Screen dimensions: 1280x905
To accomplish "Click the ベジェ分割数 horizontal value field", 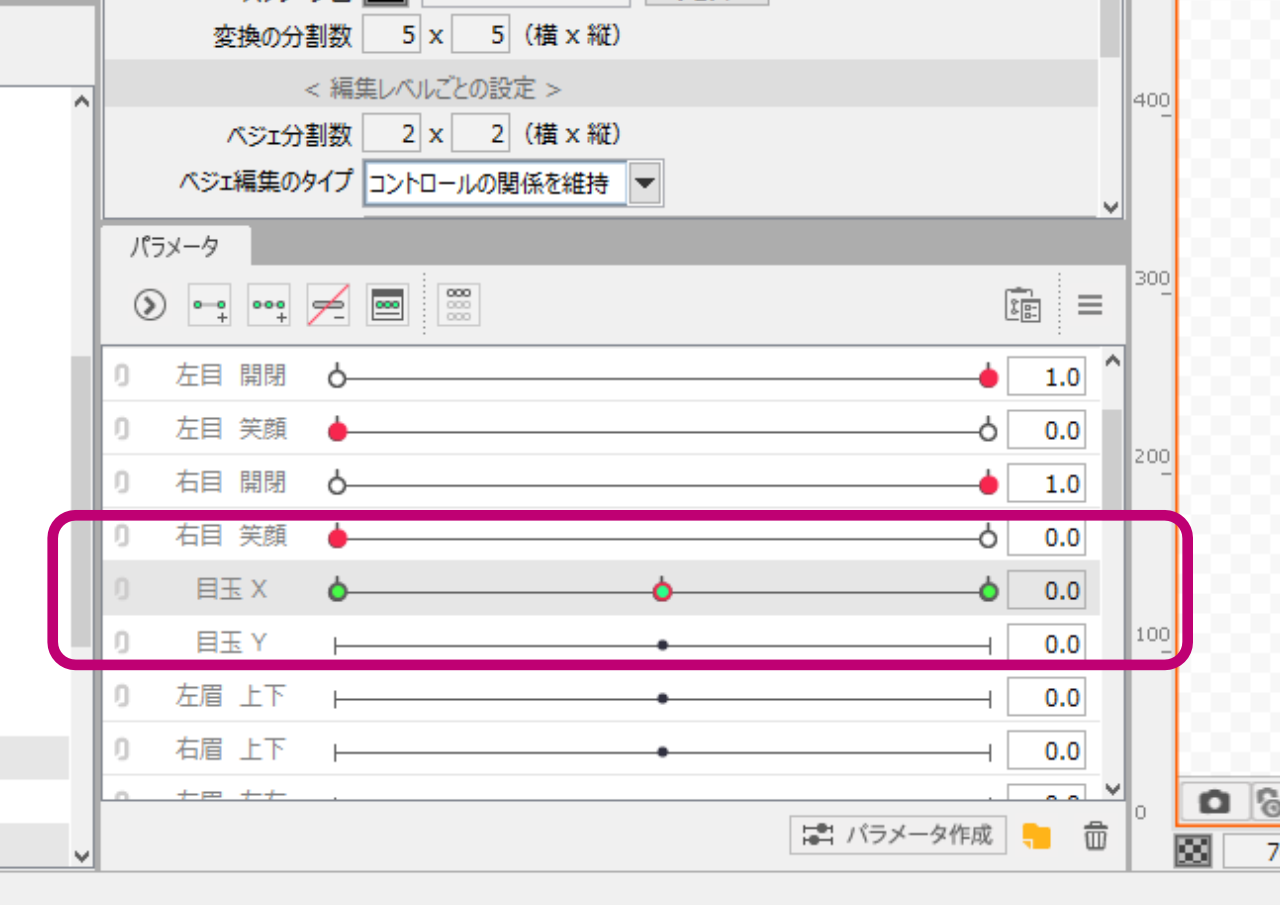I will (393, 133).
